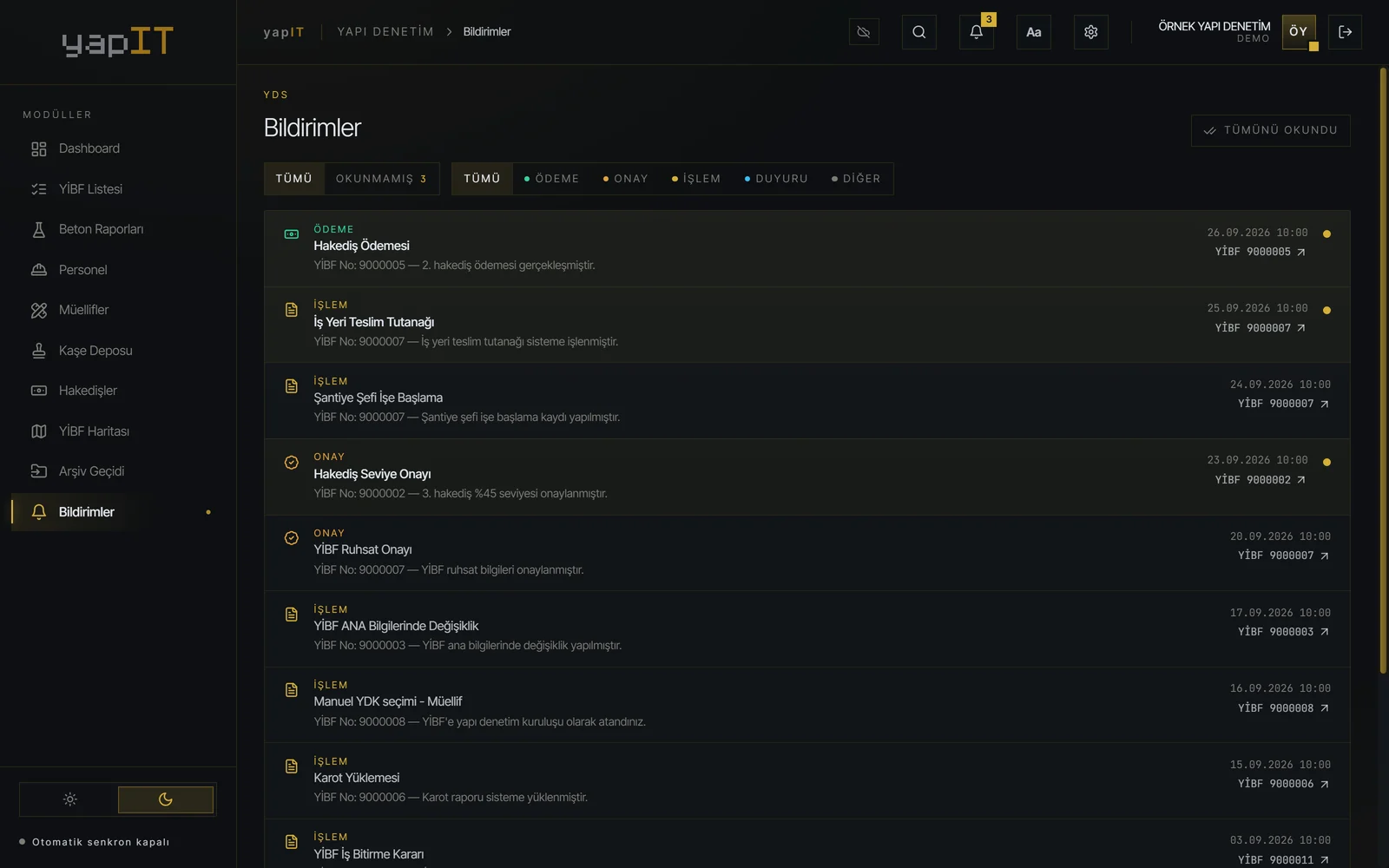Open settings gear in header
The height and width of the screenshot is (868, 1389).
(1090, 32)
